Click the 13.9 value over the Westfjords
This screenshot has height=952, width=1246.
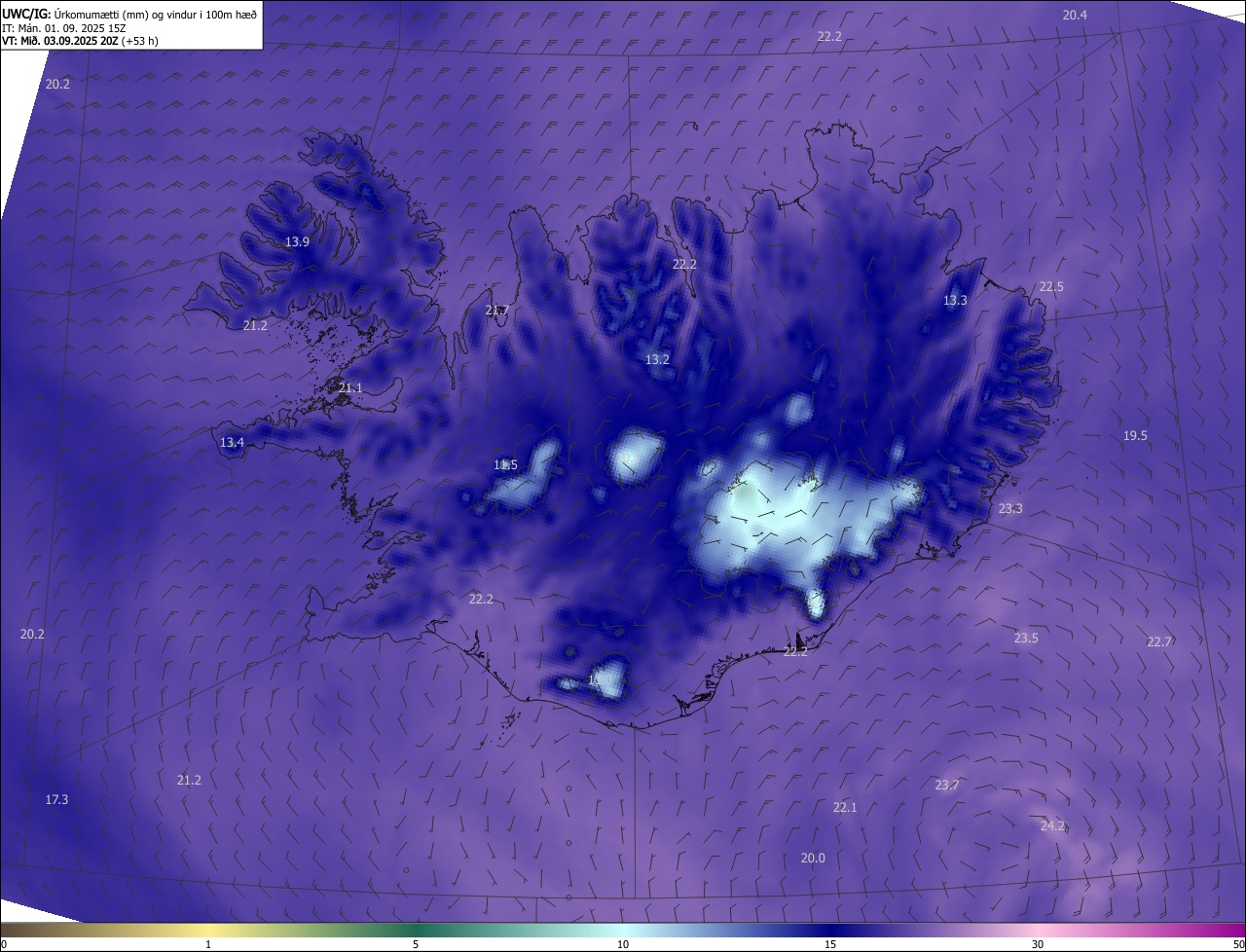(297, 242)
